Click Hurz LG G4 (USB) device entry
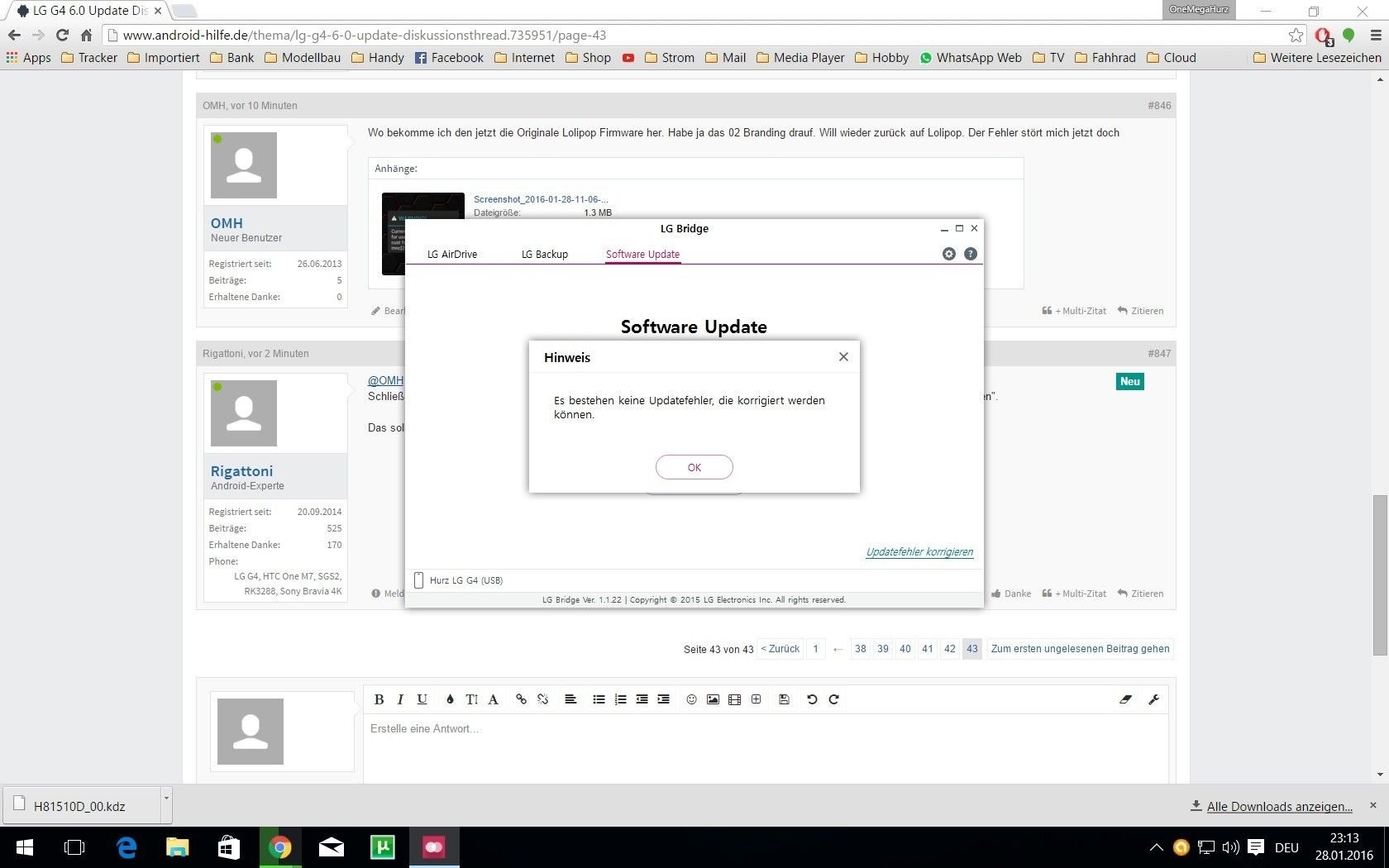This screenshot has height=868, width=1389. tap(459, 580)
